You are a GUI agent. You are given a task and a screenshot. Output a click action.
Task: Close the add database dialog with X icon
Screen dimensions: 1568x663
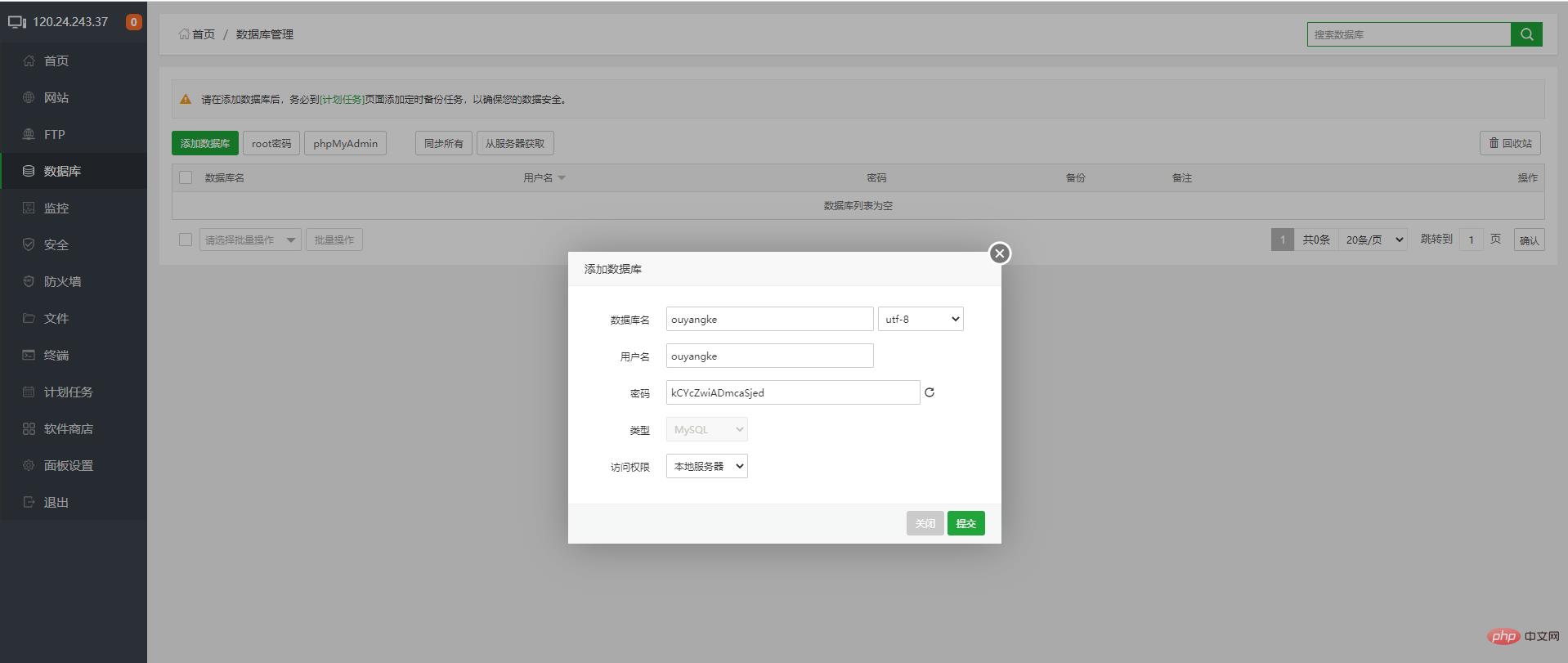pos(999,253)
